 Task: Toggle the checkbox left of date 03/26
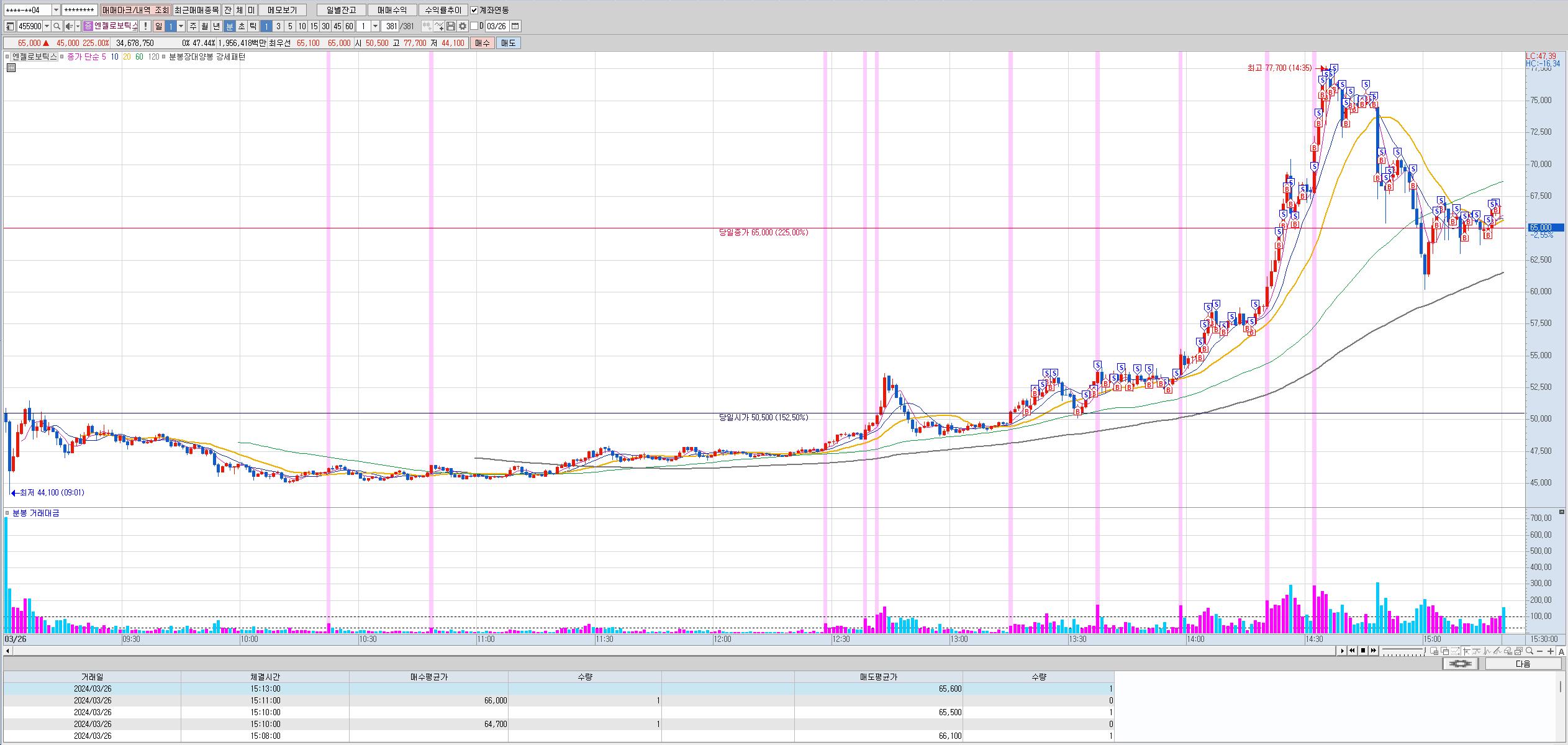click(474, 26)
